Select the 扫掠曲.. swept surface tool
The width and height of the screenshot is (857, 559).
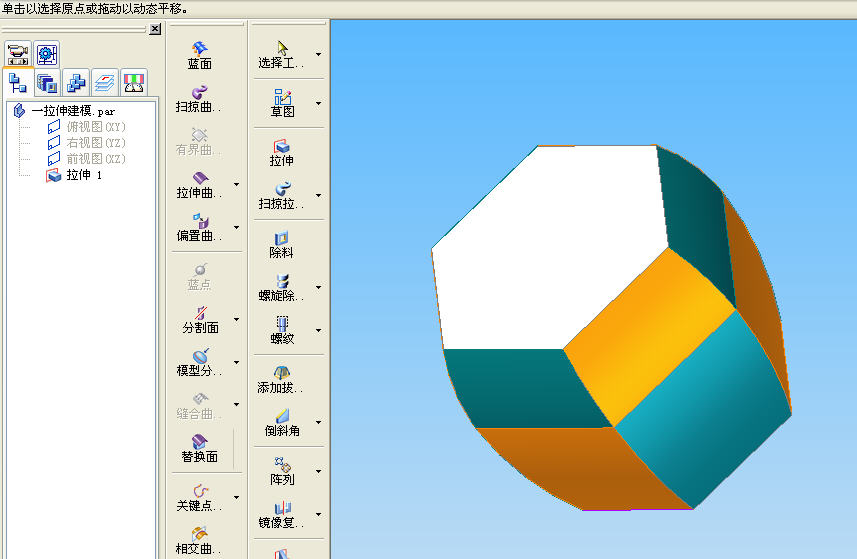point(198,99)
